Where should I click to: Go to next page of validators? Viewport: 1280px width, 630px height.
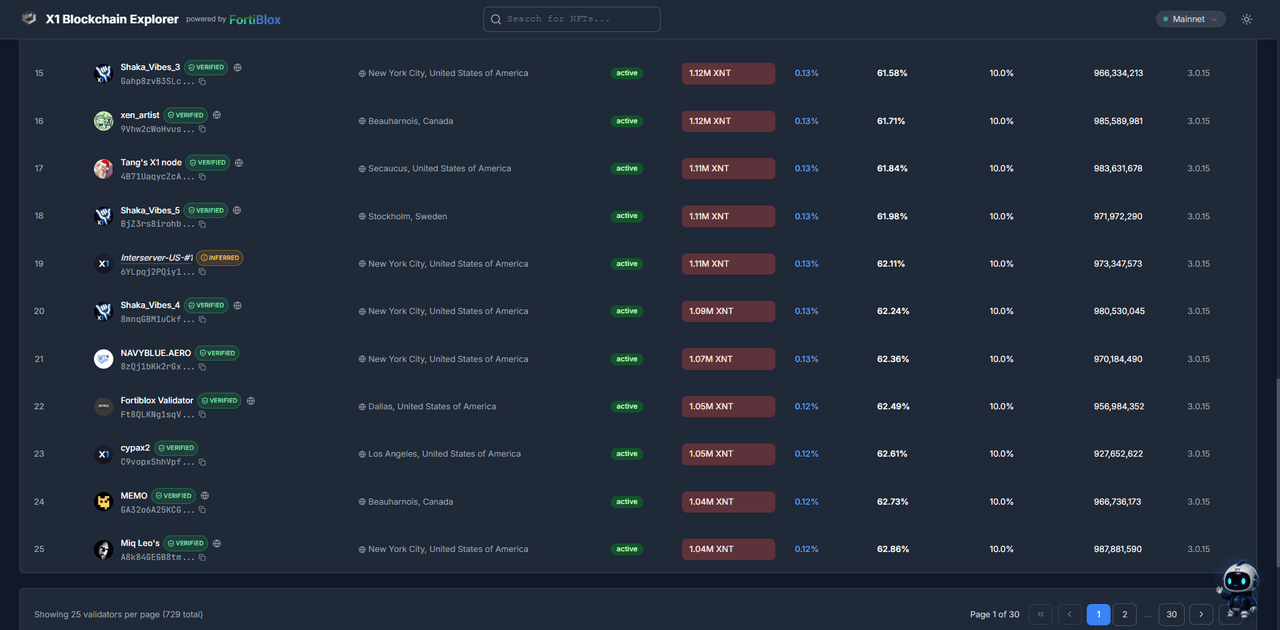(x=1201, y=614)
